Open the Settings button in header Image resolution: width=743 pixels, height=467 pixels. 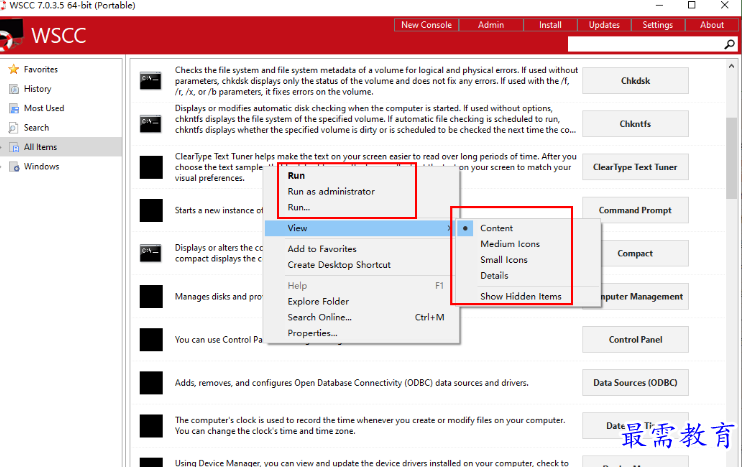657,25
